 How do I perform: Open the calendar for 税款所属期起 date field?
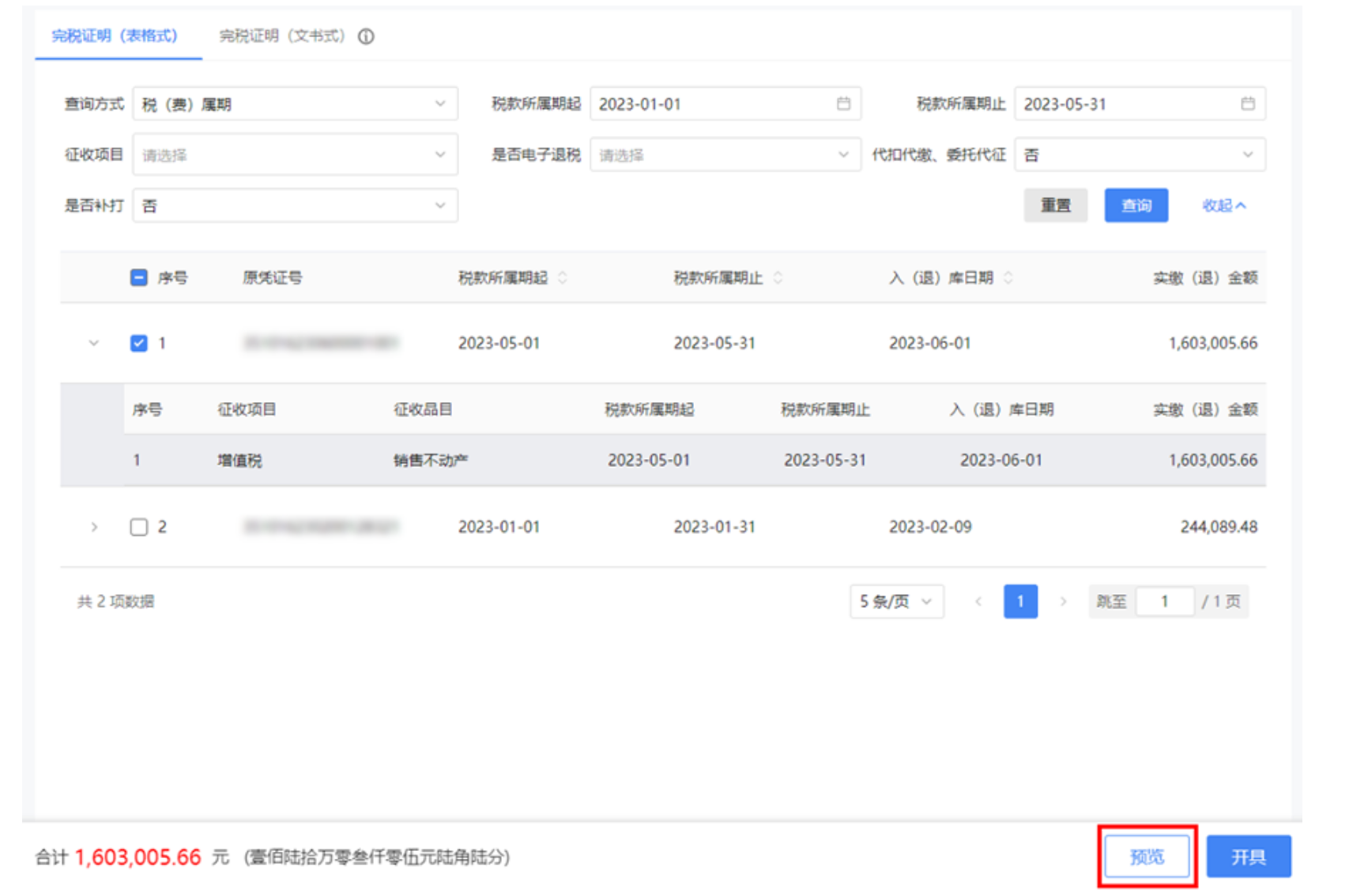[x=842, y=103]
